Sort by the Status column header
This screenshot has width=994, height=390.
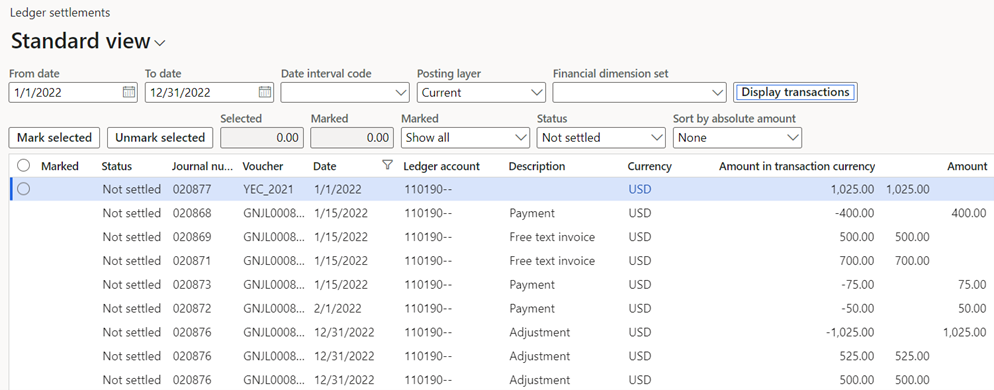[x=117, y=166]
